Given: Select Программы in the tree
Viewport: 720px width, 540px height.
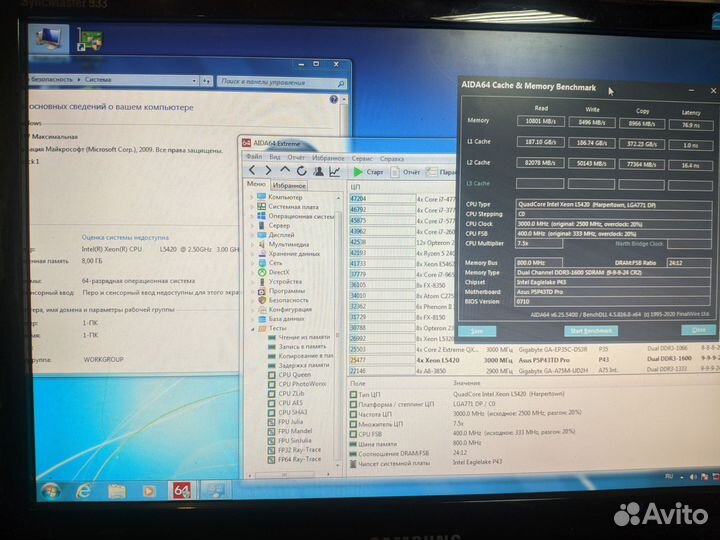Looking at the screenshot, I should point(287,291).
